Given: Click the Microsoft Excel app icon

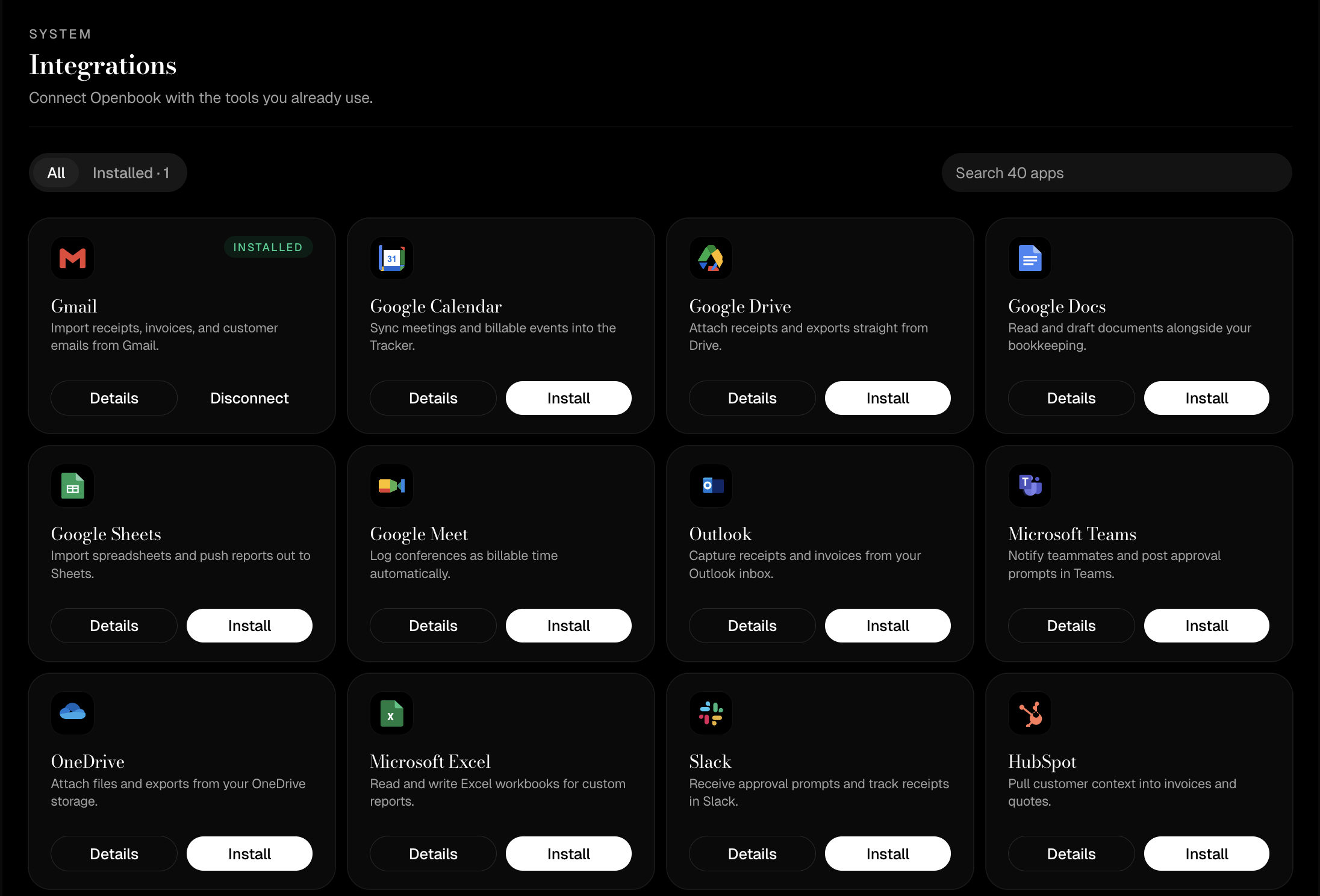Looking at the screenshot, I should coord(391,714).
